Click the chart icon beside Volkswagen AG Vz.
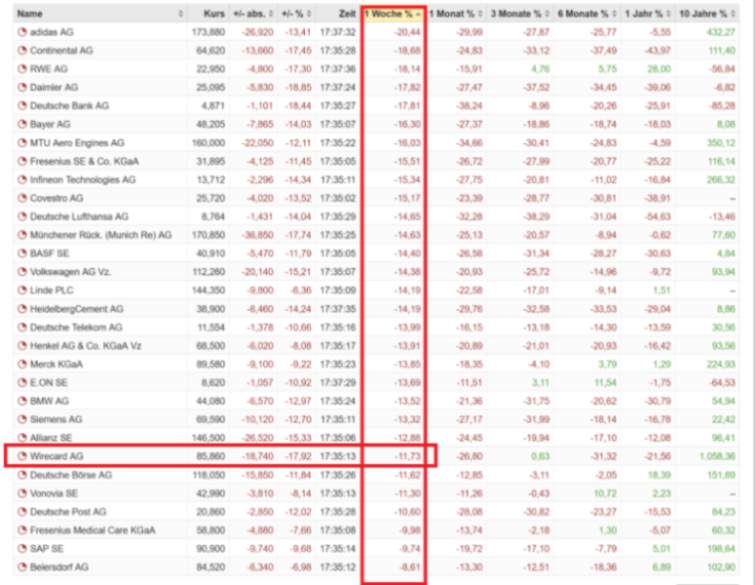The height and width of the screenshot is (585, 755). (x=22, y=272)
